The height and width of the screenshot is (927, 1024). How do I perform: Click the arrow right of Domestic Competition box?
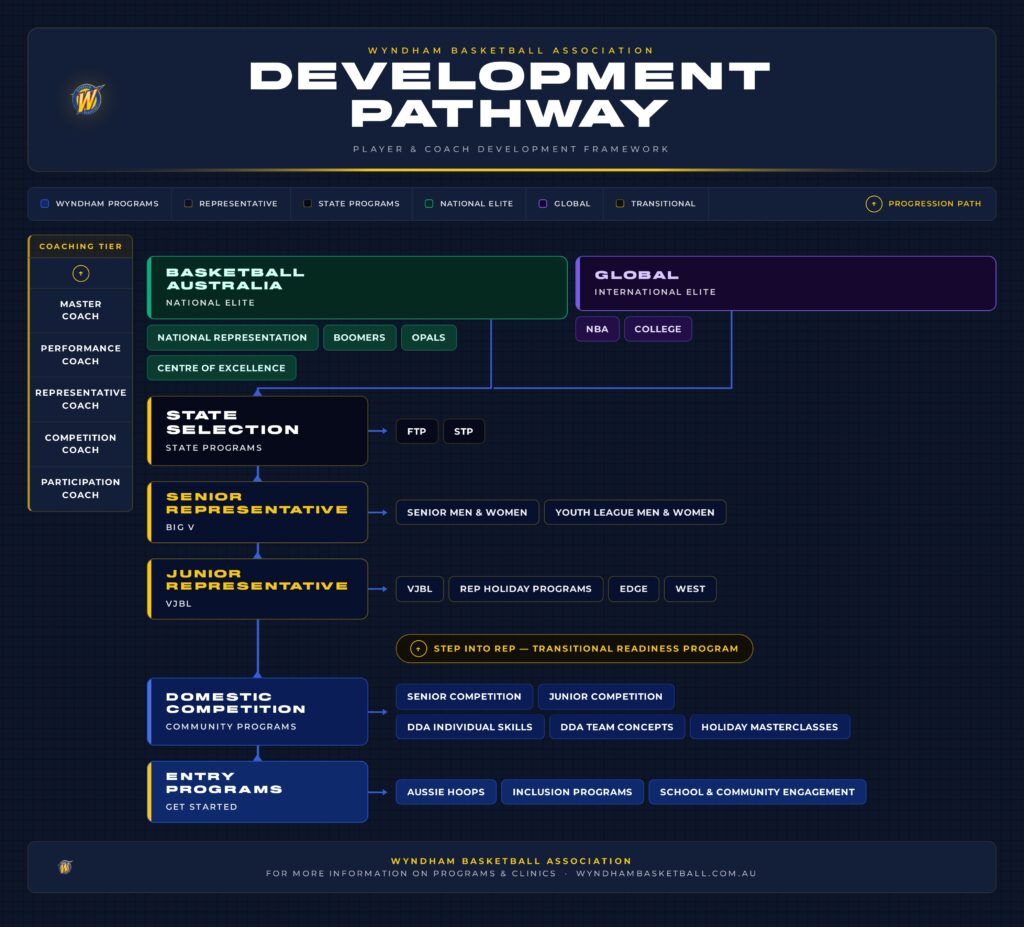380,712
